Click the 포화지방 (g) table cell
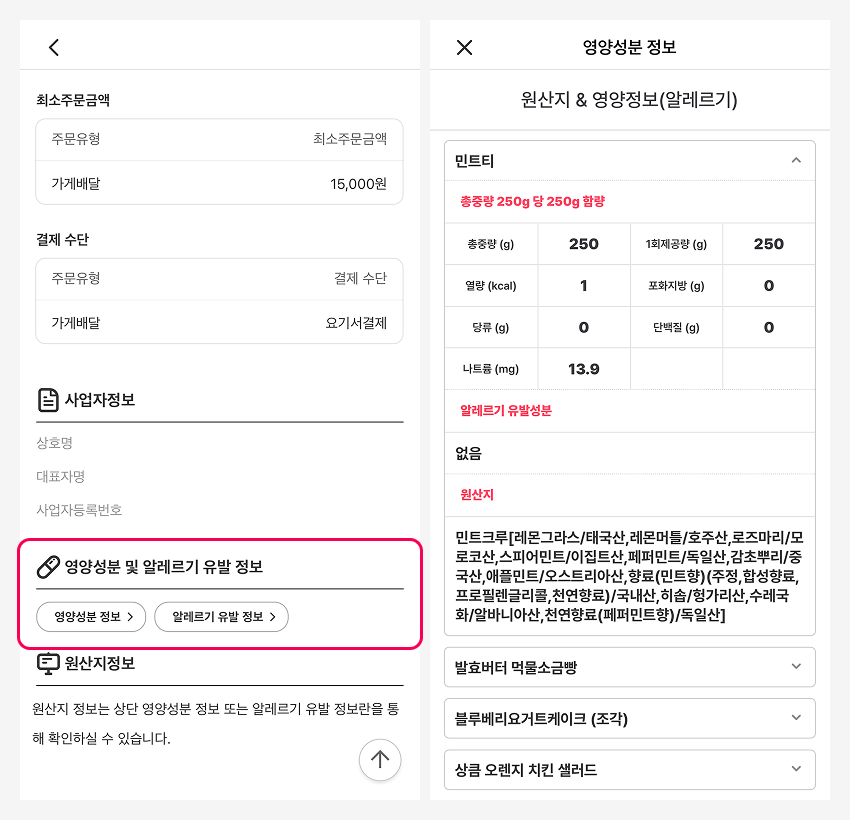The height and width of the screenshot is (820, 850). [x=677, y=286]
